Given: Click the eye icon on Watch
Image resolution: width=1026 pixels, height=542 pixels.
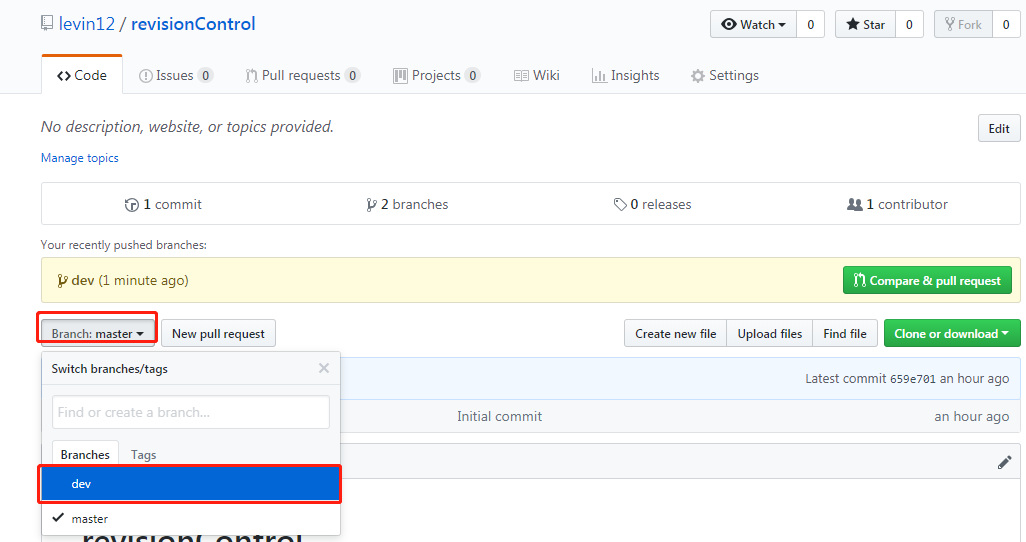Looking at the screenshot, I should [728, 24].
